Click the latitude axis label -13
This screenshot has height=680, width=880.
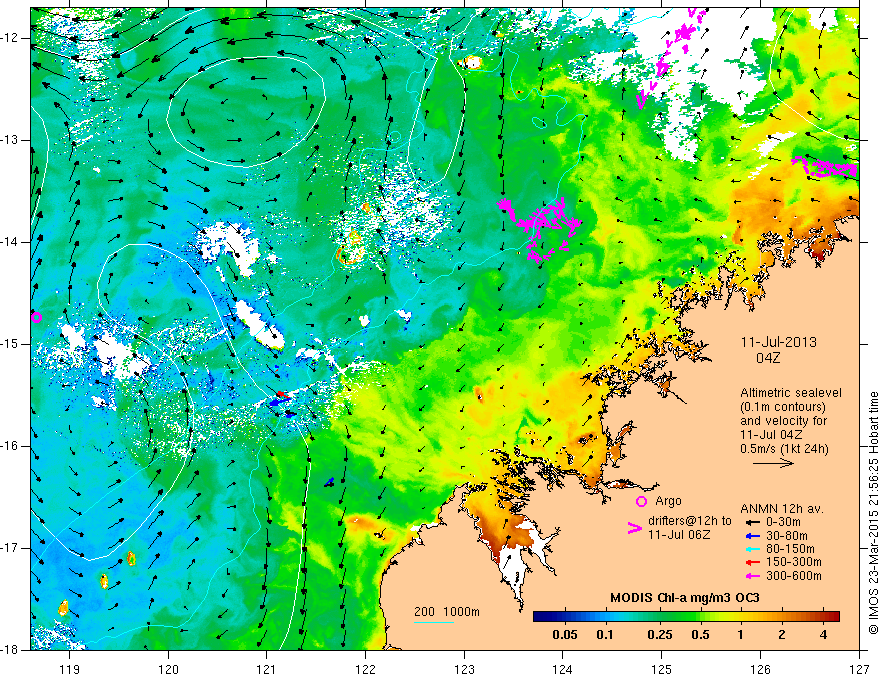10,140
